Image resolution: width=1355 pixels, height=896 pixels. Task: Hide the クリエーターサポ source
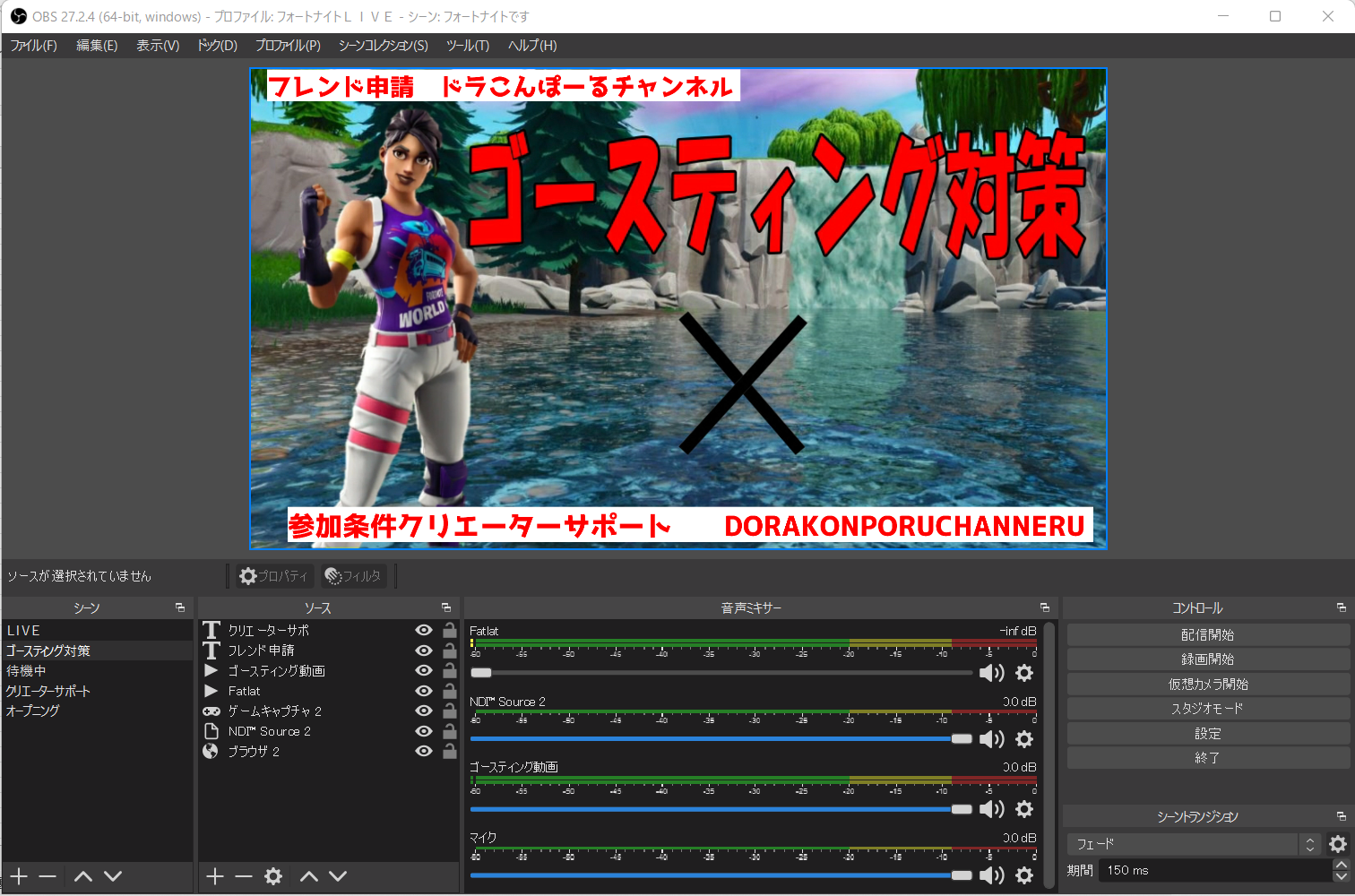[x=424, y=630]
